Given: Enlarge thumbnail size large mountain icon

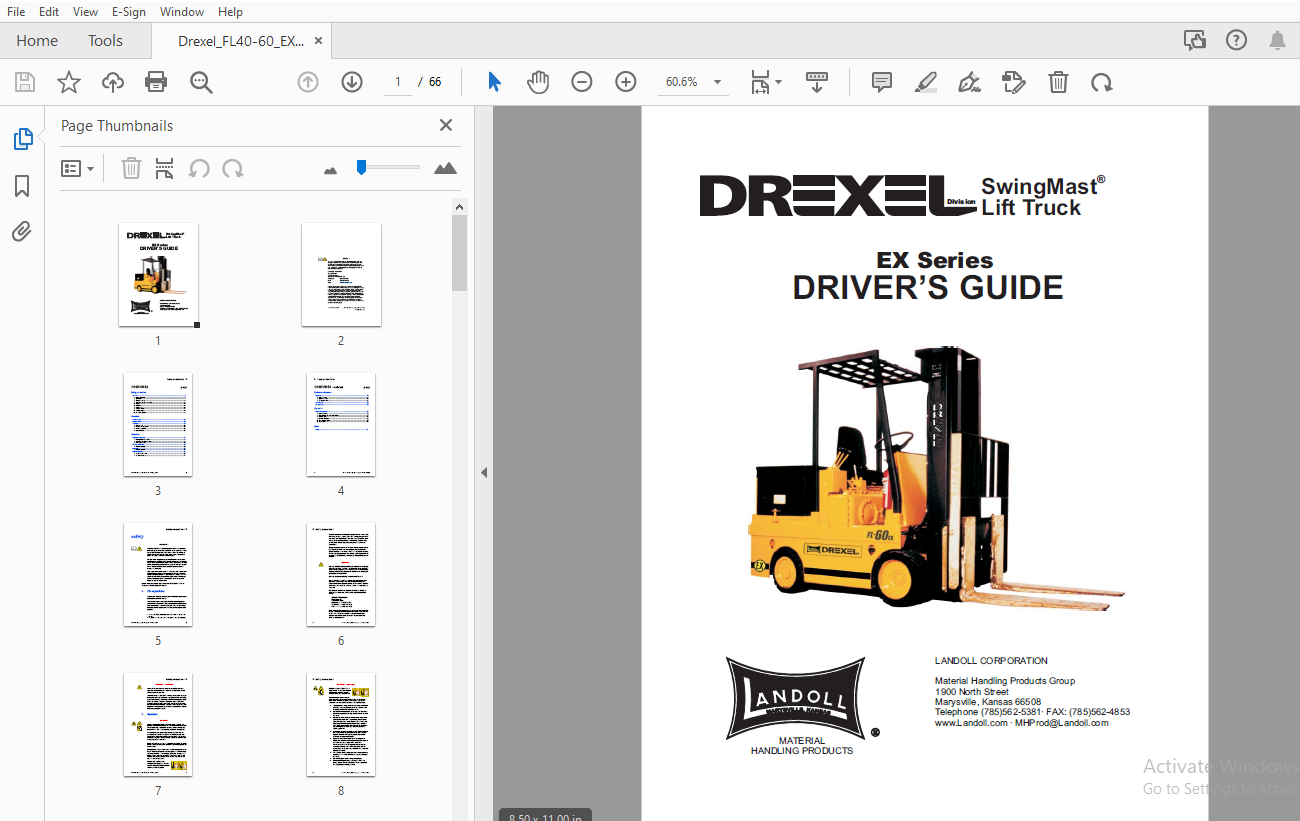Looking at the screenshot, I should [446, 168].
